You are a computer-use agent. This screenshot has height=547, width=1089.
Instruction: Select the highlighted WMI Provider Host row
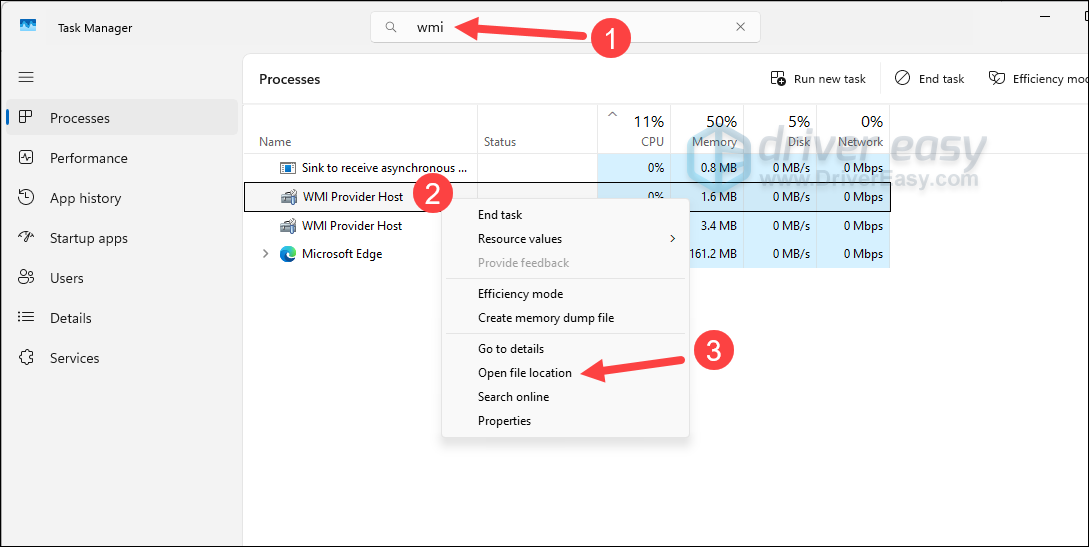point(567,197)
